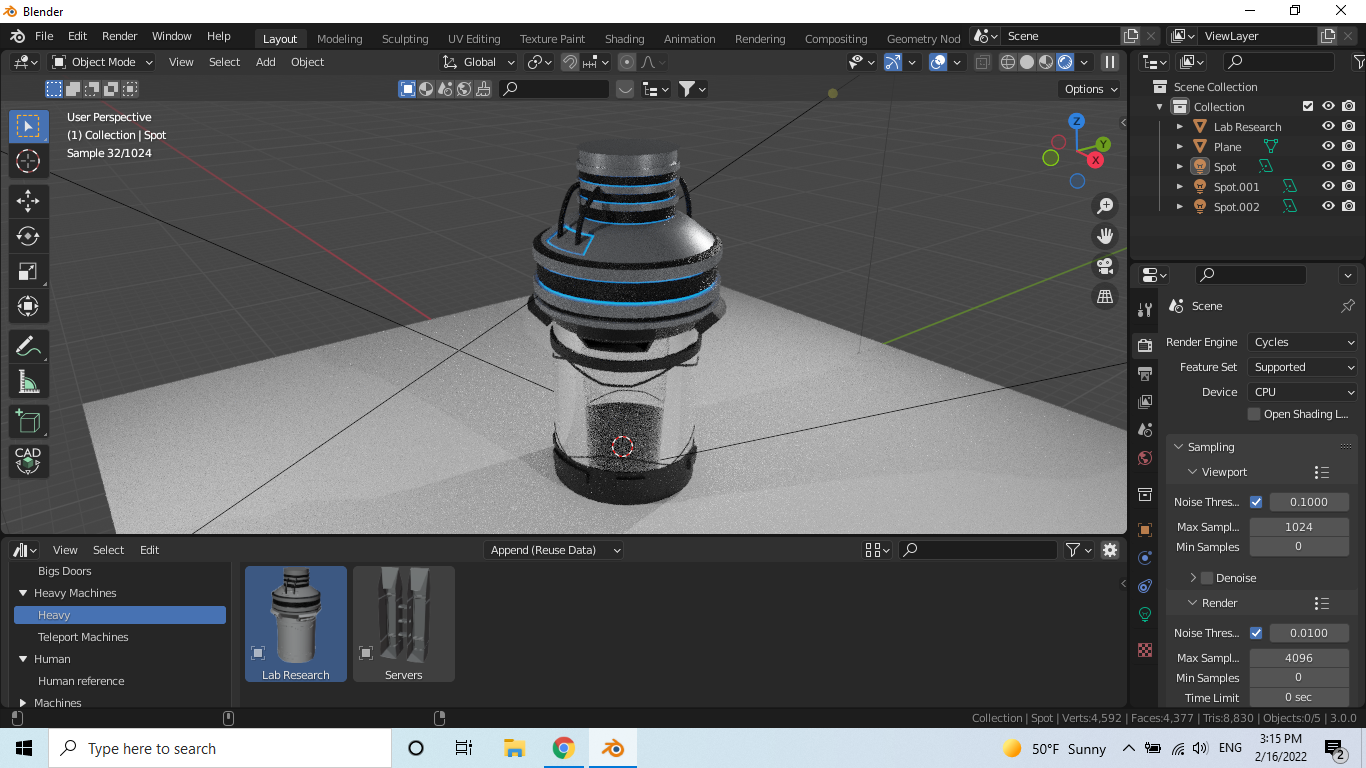Screen dimensions: 1366x768
Task: Select the Move tool
Action: [x=28, y=201]
